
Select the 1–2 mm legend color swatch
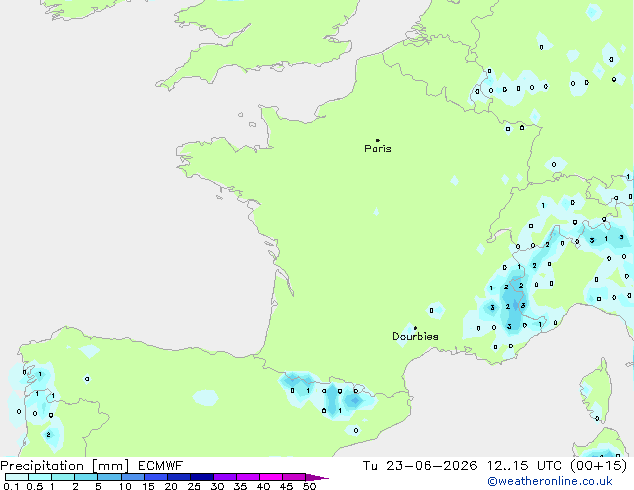[63, 477]
